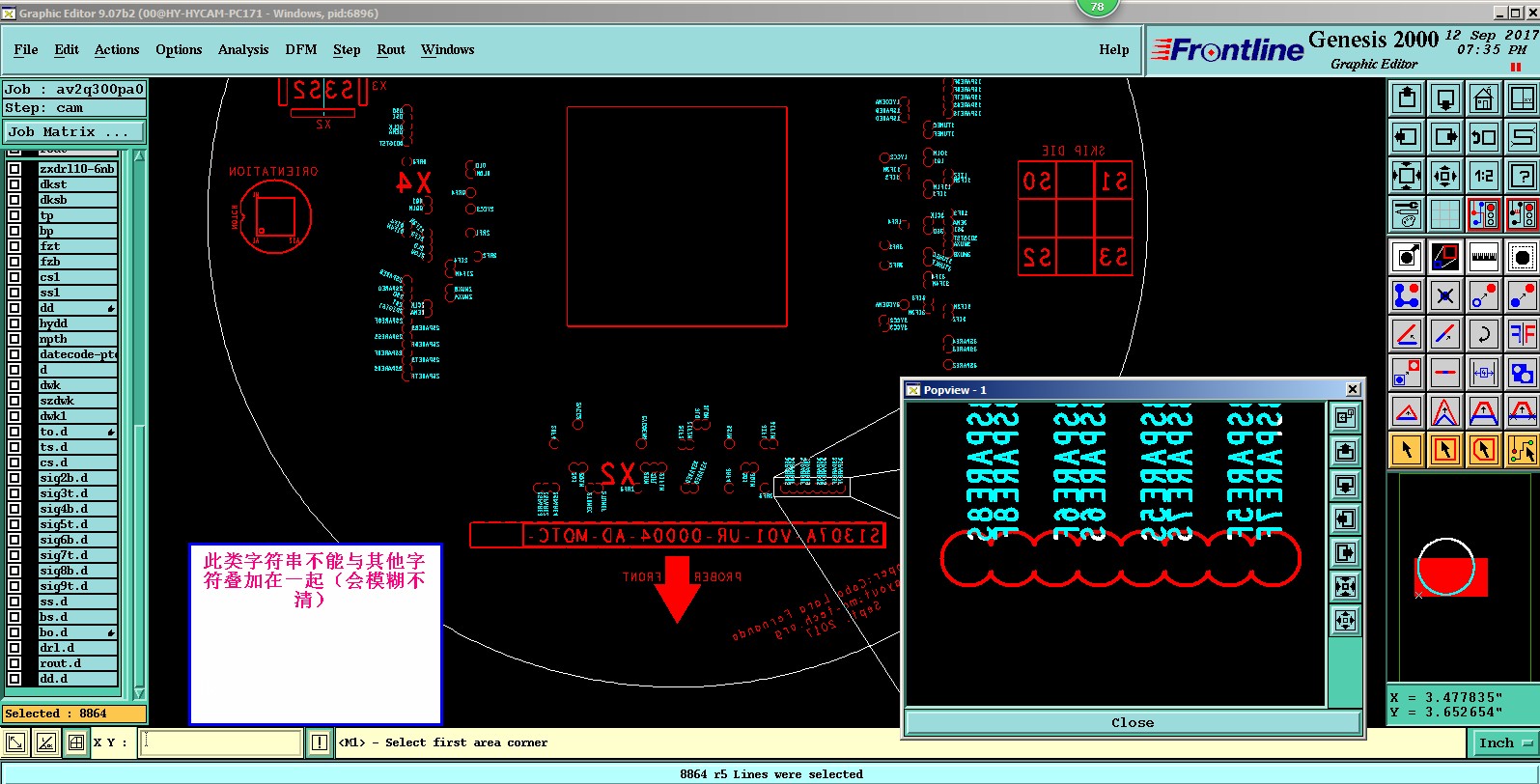
Task: Select the layer name datecode-pt
Action: (x=77, y=354)
